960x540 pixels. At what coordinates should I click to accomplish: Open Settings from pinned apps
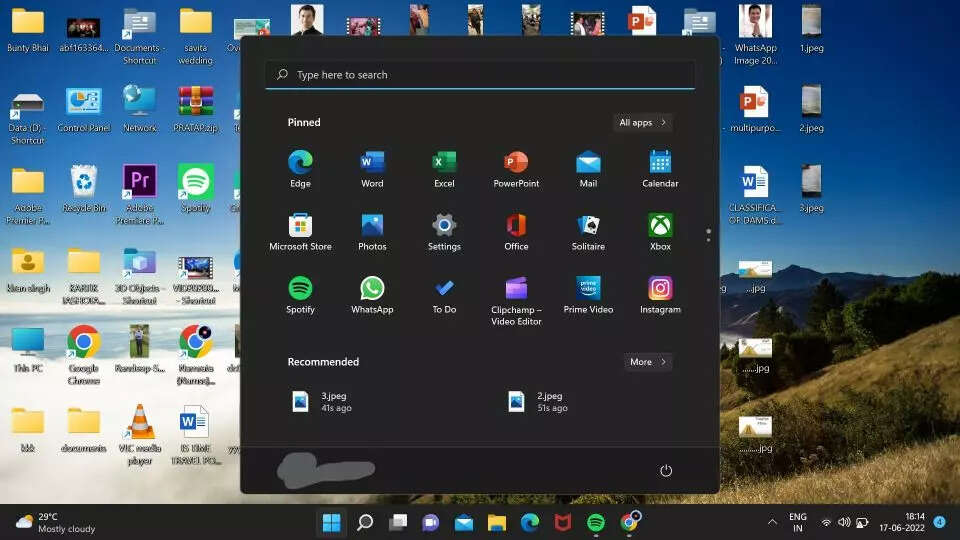click(x=444, y=232)
